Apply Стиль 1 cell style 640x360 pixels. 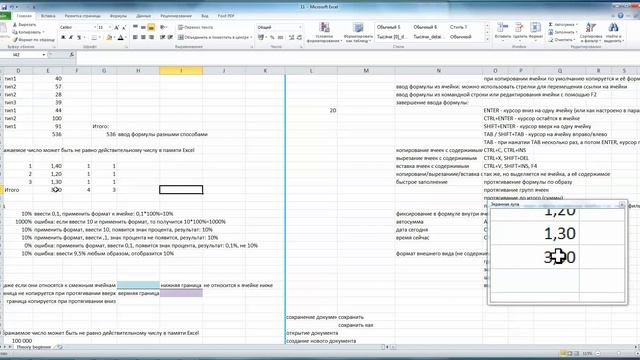coord(459,27)
